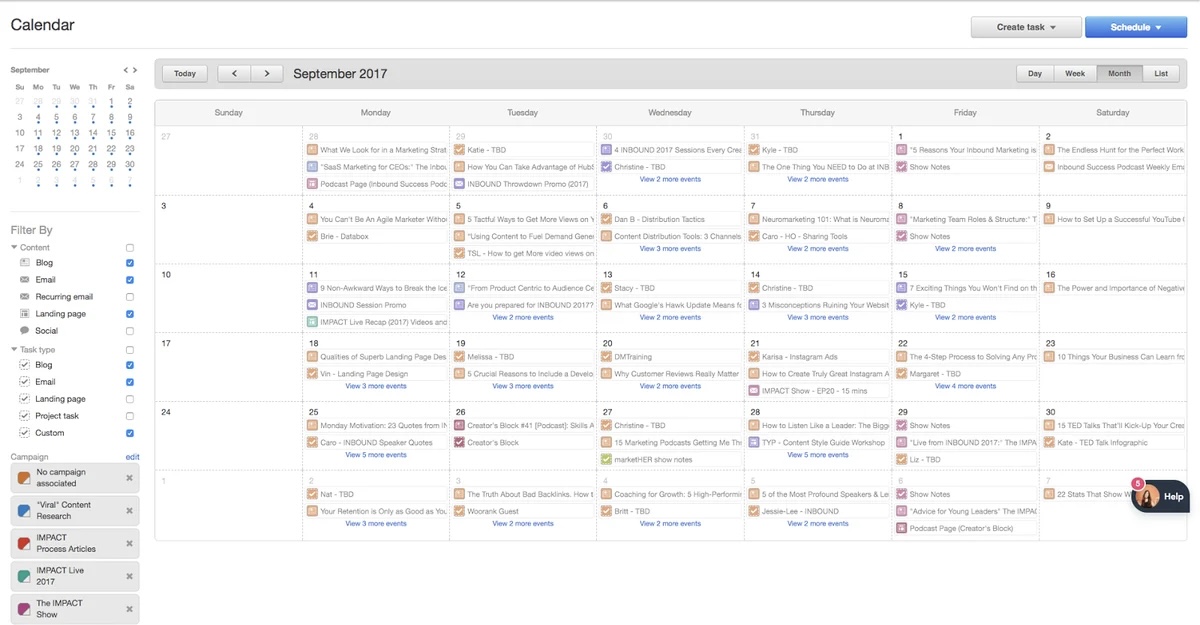1200x625 pixels.
Task: Click the task icon beside Brie - Databox
Action: (313, 236)
